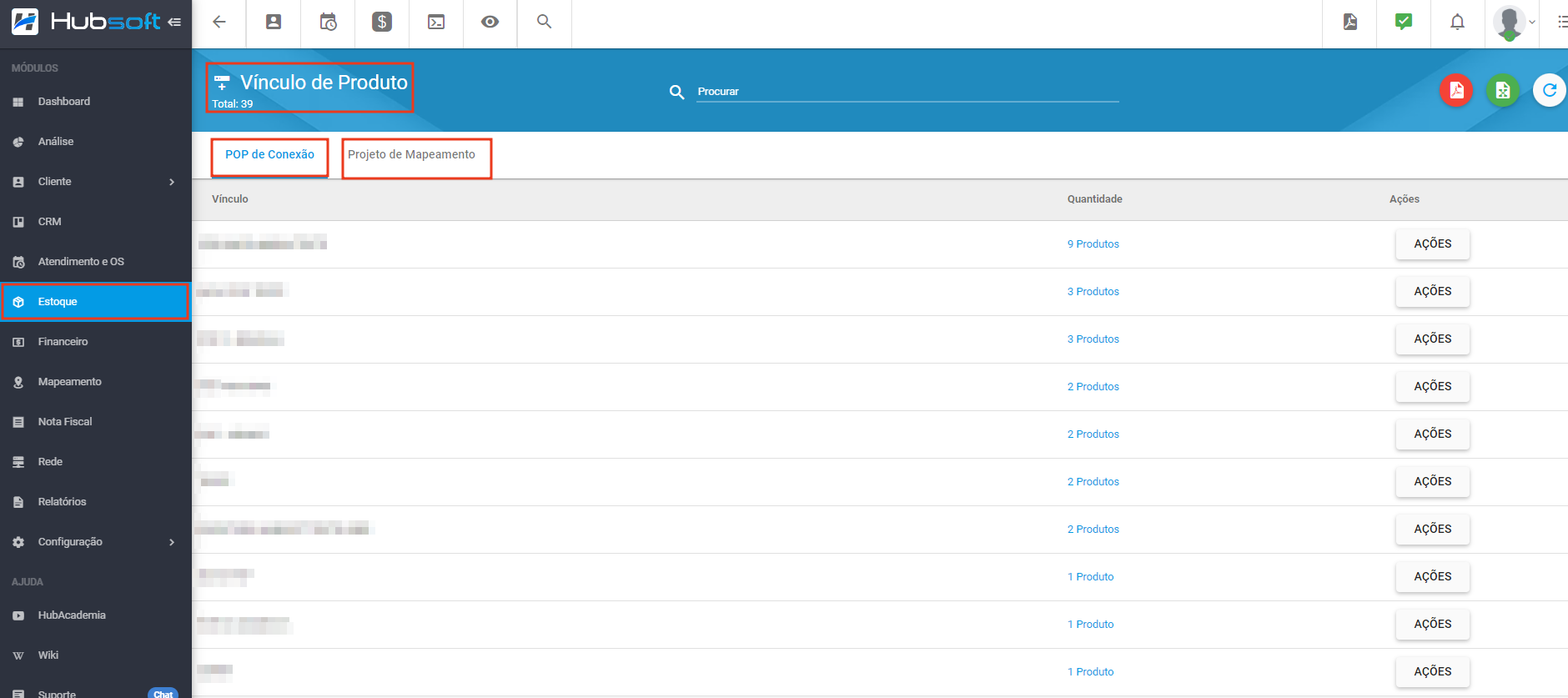1568x698 pixels.
Task: Open the Análise module
Action: coord(96,142)
